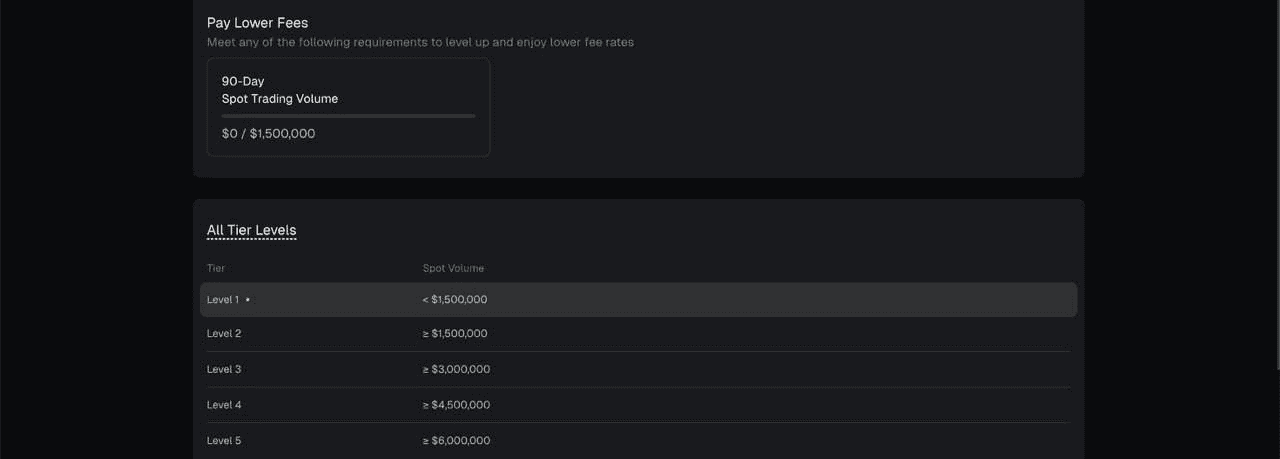Click the ≥ $1,500,000 volume value
This screenshot has height=459, width=1280.
tap(455, 334)
